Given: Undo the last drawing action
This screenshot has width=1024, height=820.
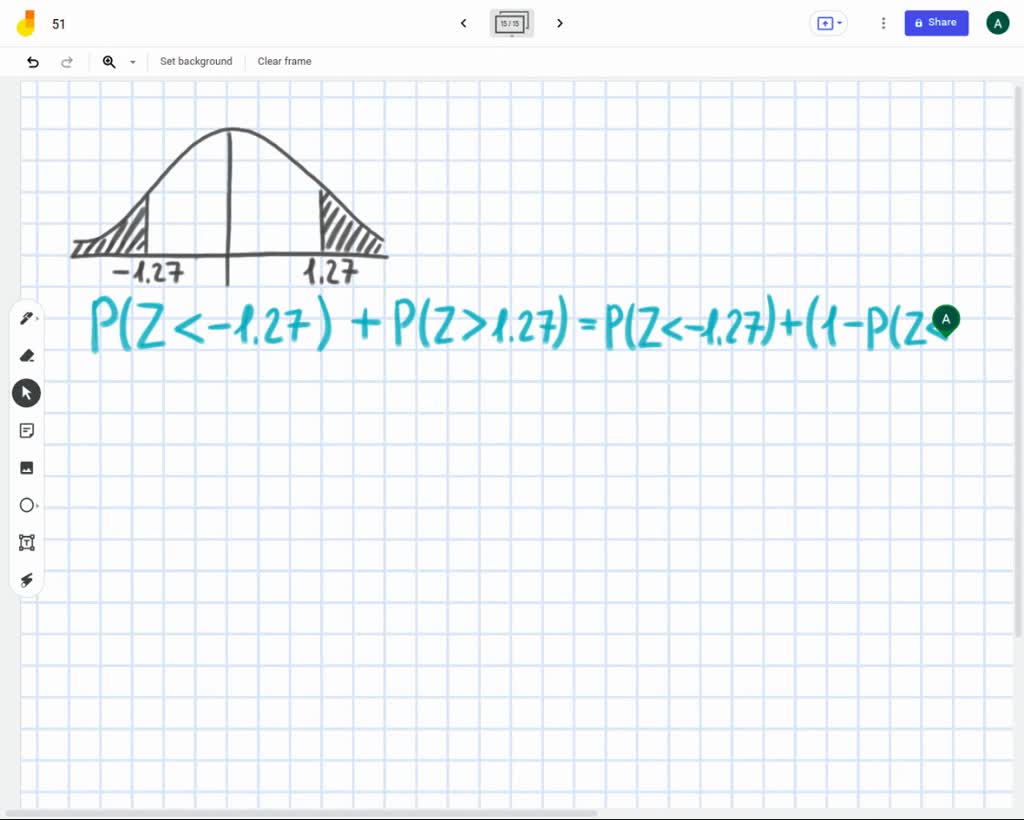Looking at the screenshot, I should point(32,61).
